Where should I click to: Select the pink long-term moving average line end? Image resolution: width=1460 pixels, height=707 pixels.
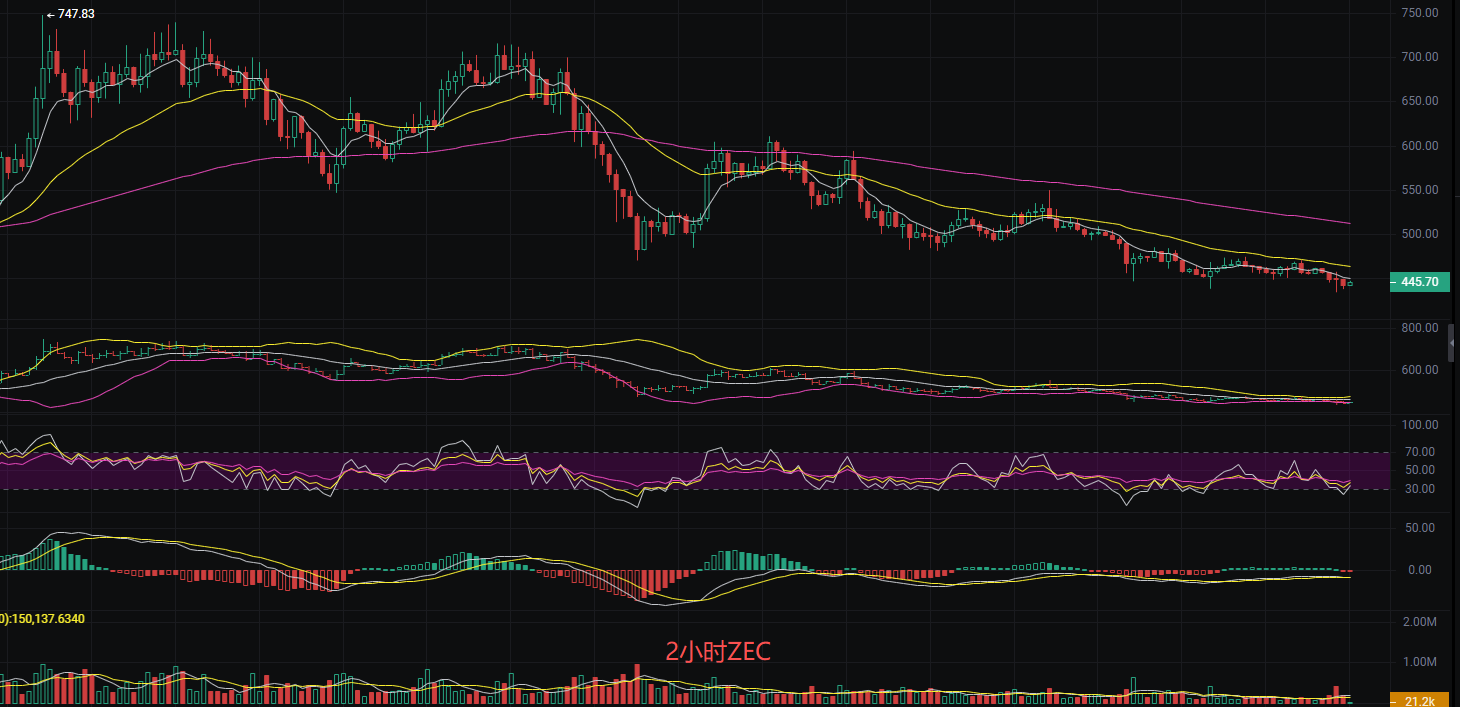[1347, 222]
